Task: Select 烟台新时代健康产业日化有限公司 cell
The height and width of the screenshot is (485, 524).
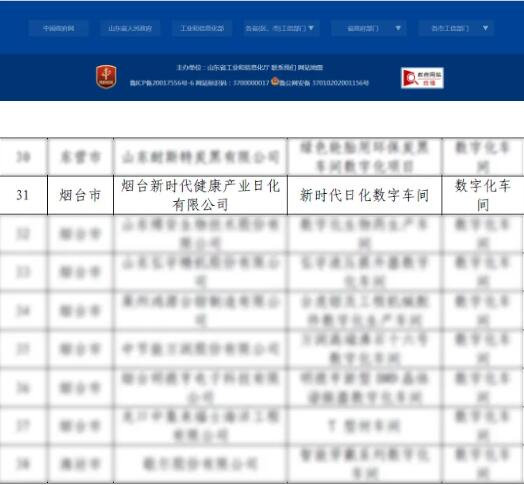Action: point(200,195)
